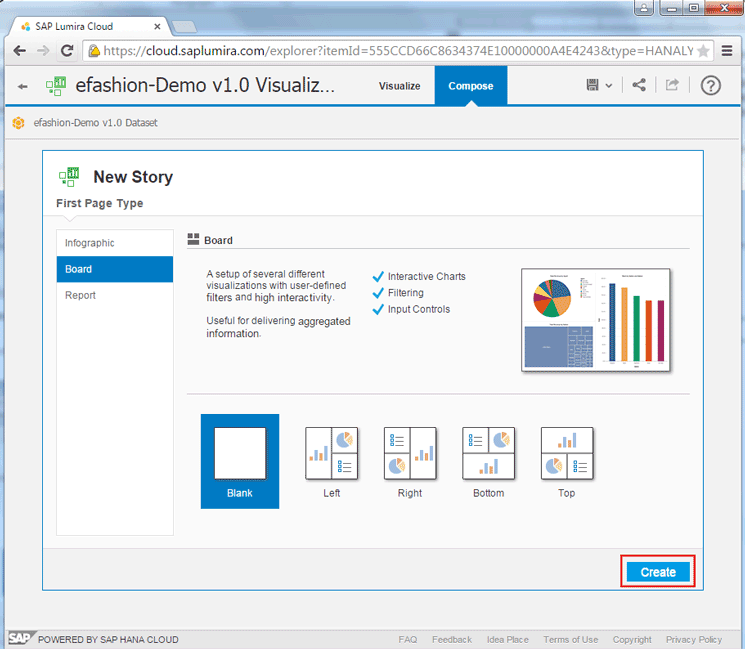Click the browser address bar URL
The height and width of the screenshot is (649, 745).
point(398,50)
